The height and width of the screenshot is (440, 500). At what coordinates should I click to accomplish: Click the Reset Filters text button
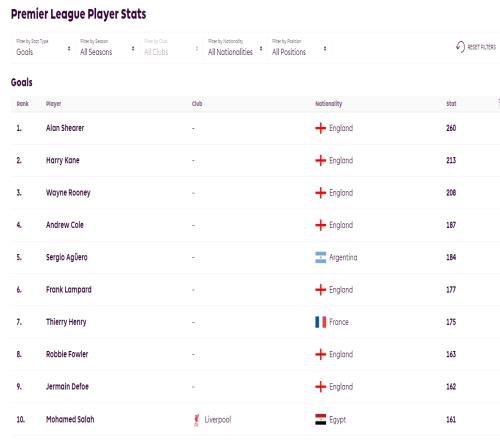click(x=482, y=47)
